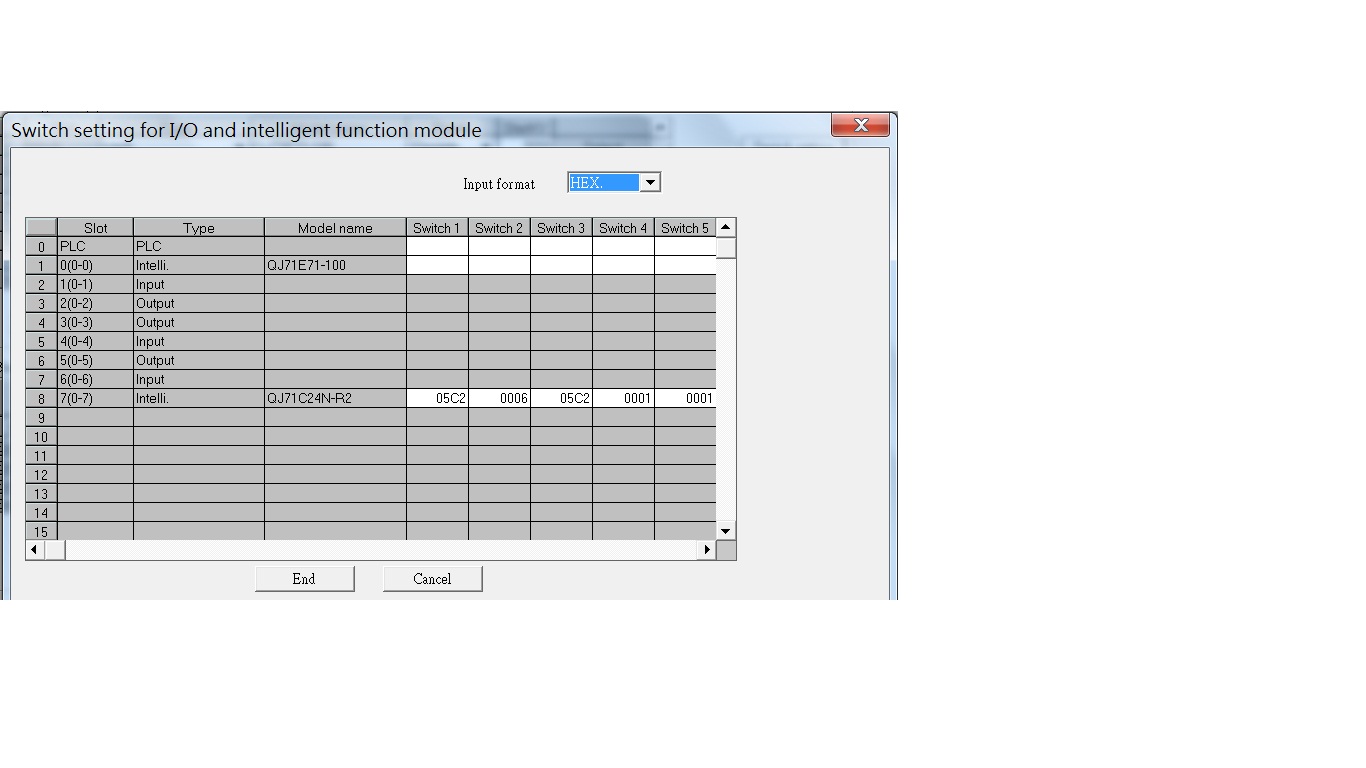Screen dimensions: 1366x768
Task: Click Switch 1 cell for QJ71E71-100
Action: (x=437, y=265)
